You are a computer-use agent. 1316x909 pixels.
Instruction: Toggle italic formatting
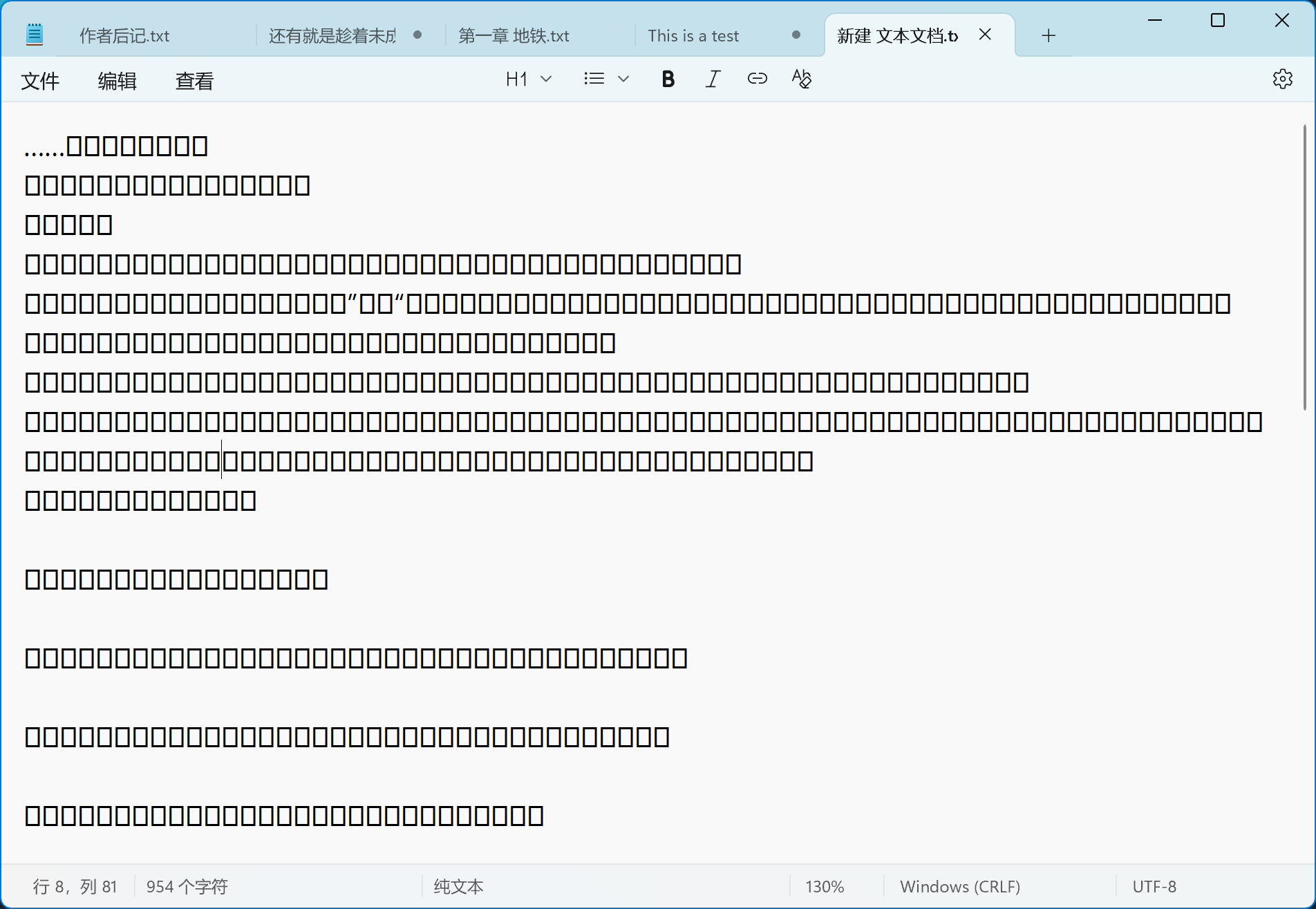713,79
